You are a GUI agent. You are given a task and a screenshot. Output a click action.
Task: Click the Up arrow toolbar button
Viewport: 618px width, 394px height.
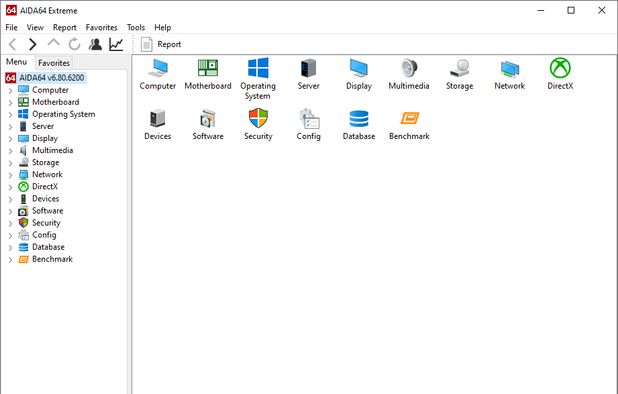coord(54,43)
